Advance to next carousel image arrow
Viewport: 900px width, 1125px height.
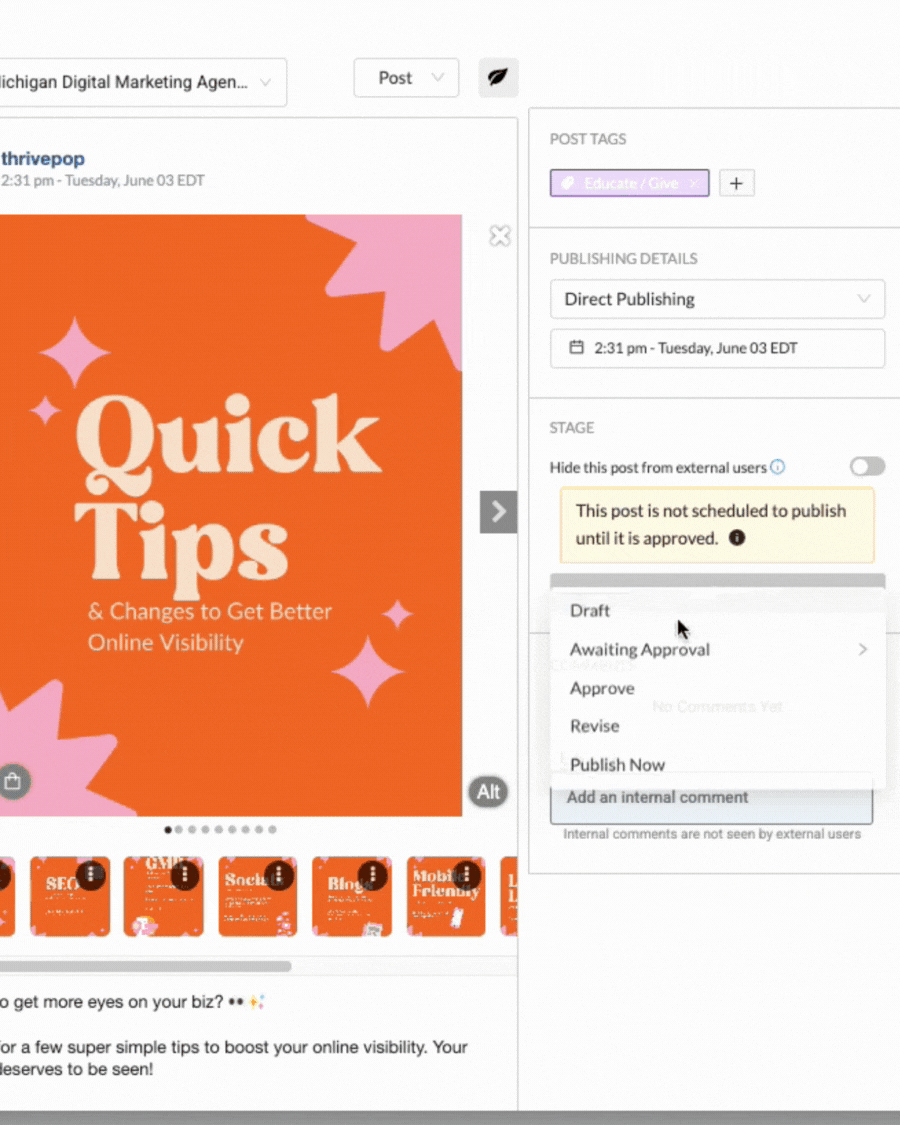coord(498,512)
